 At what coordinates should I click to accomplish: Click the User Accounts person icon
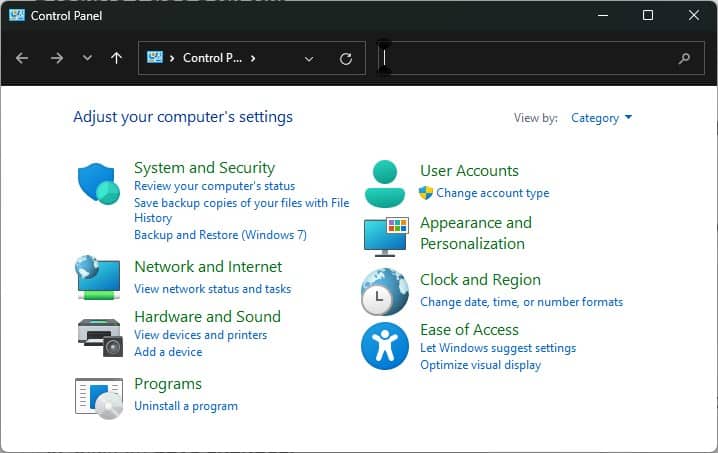tap(385, 184)
